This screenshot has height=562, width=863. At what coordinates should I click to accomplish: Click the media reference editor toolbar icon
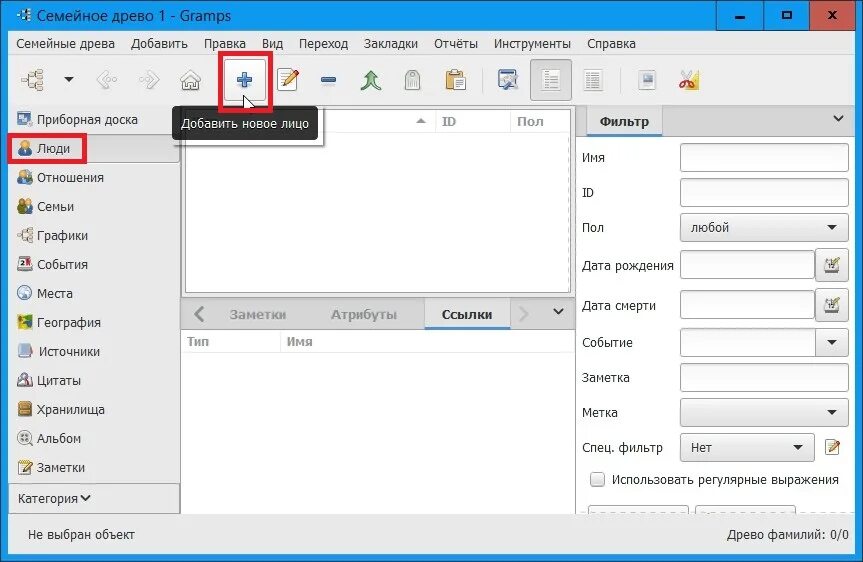[x=647, y=80]
